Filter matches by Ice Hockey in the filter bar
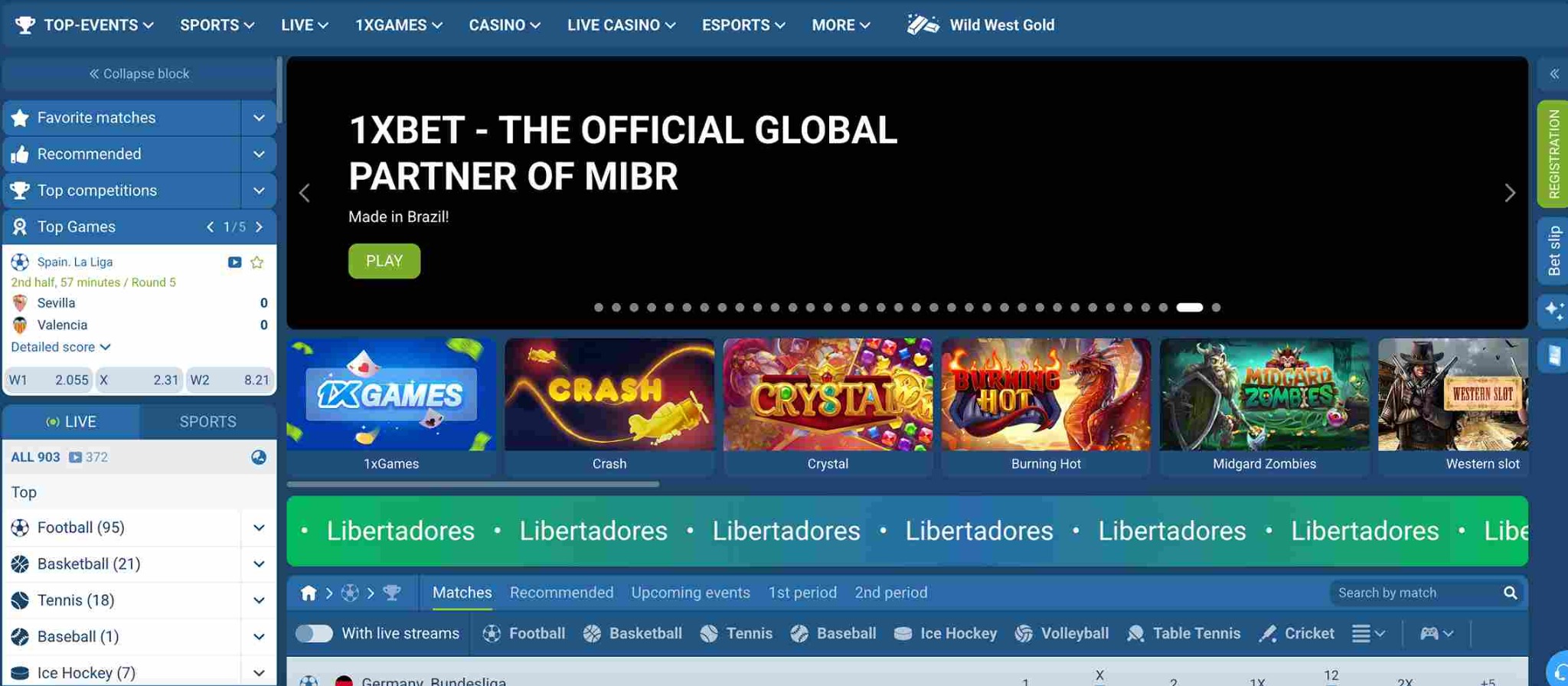1568x686 pixels. [x=946, y=633]
